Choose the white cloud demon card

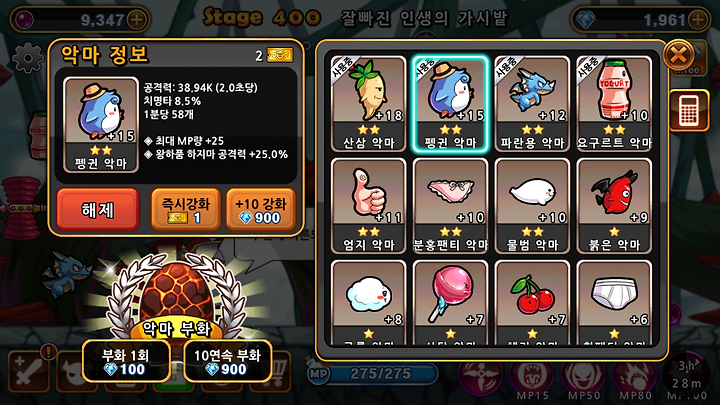pyautogui.click(x=369, y=303)
